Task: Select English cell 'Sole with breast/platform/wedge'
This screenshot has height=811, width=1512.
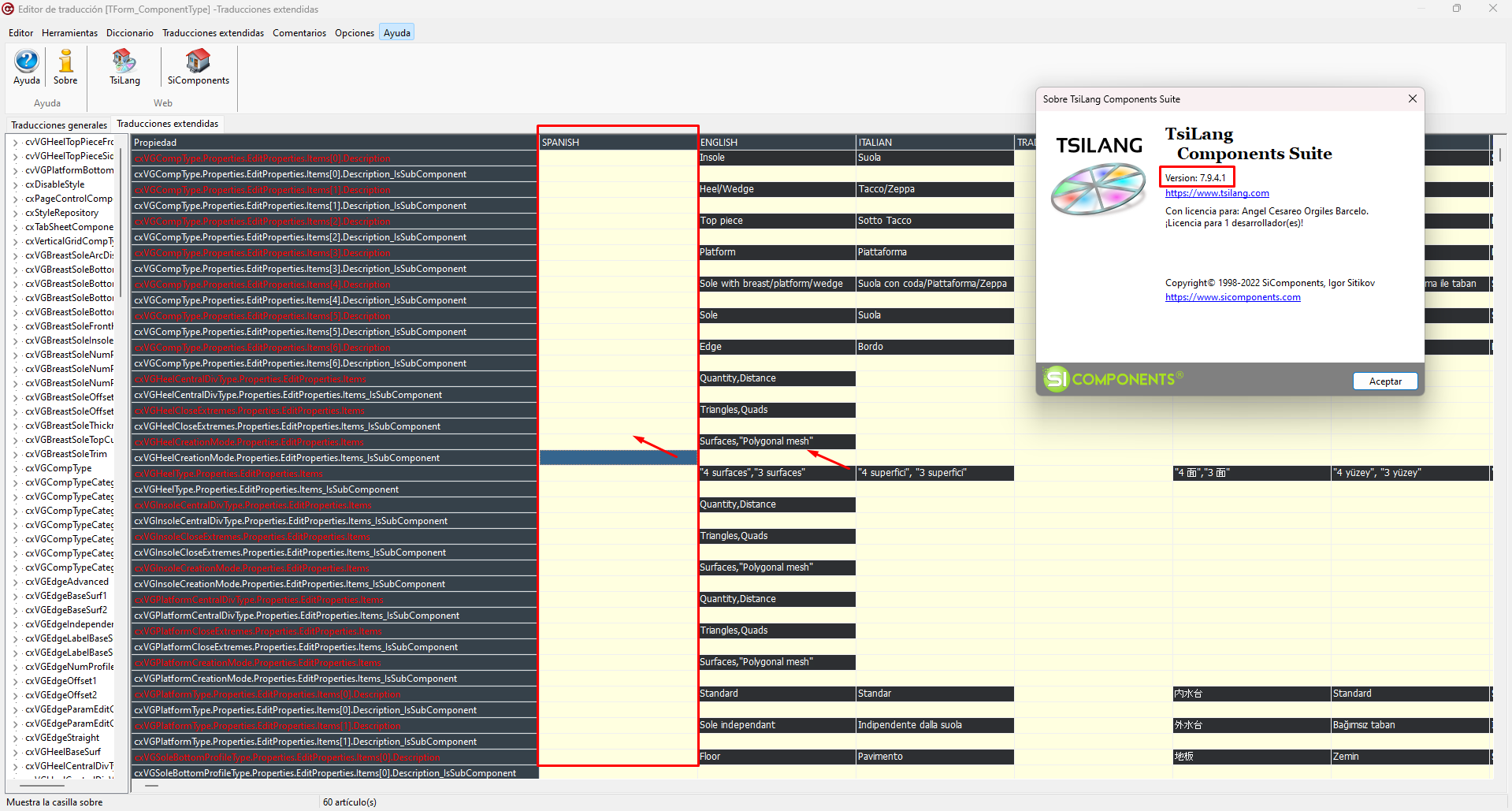Action: tap(777, 284)
